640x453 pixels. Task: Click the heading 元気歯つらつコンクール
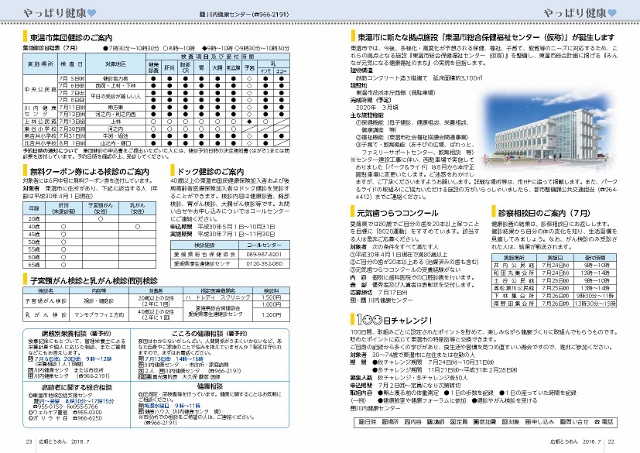[x=398, y=213]
